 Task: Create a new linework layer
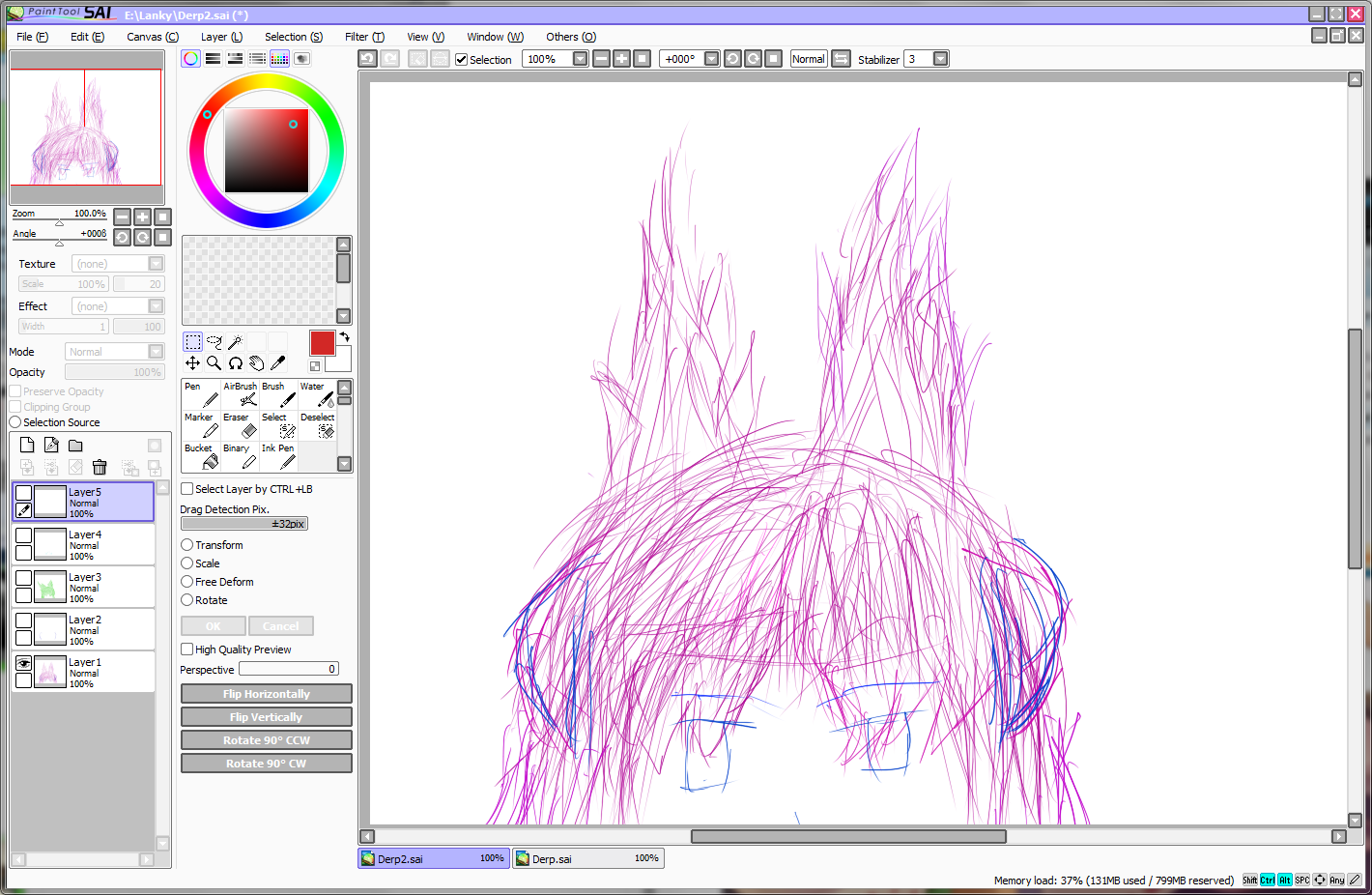click(51, 445)
